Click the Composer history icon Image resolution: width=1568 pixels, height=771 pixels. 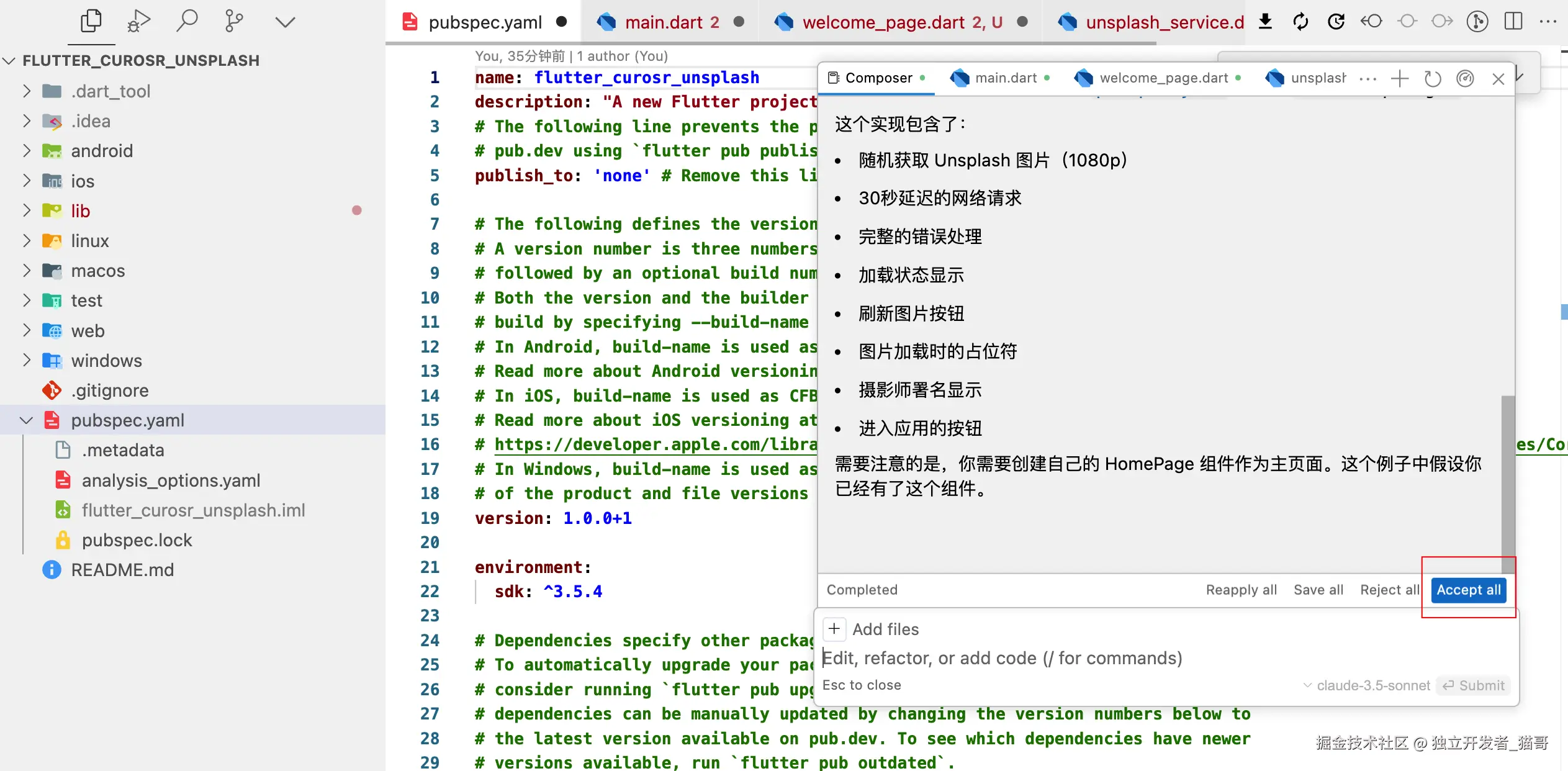[x=1432, y=79]
